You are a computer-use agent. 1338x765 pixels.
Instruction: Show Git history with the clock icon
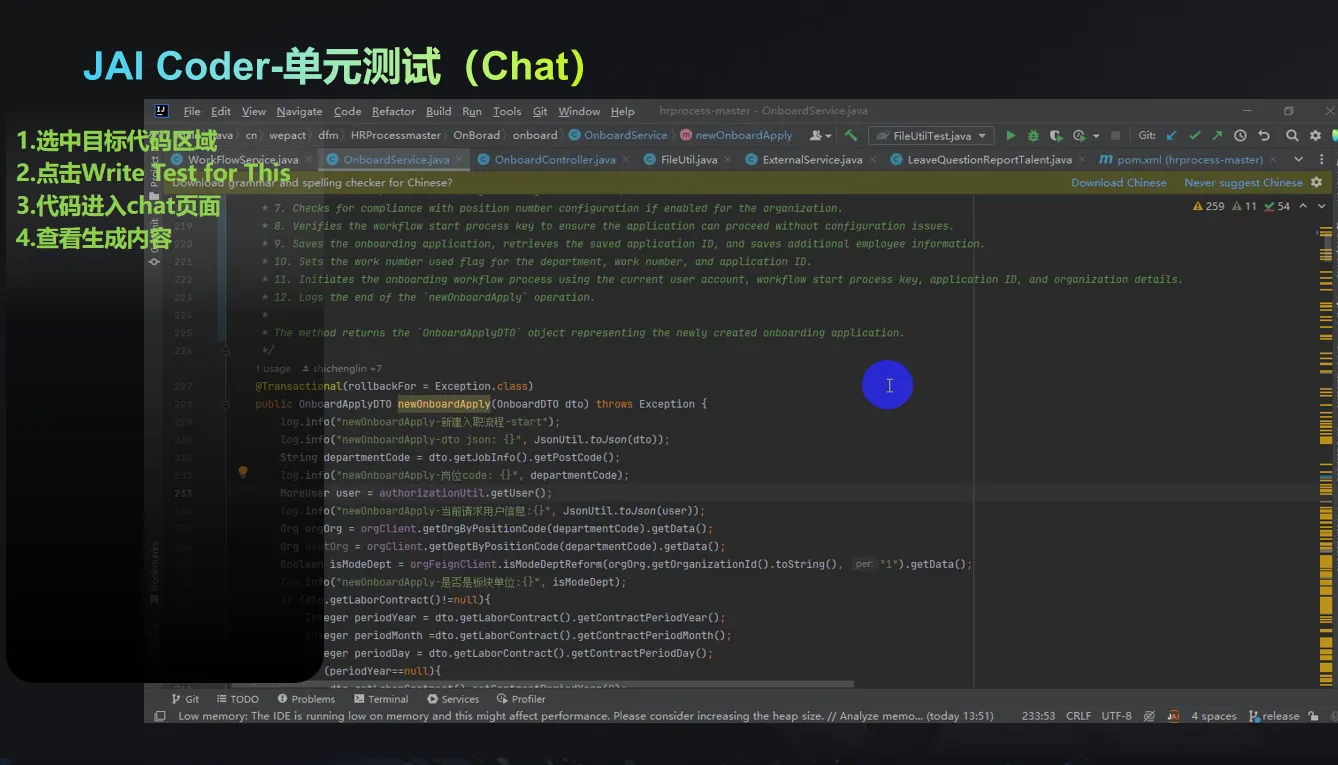(1241, 135)
